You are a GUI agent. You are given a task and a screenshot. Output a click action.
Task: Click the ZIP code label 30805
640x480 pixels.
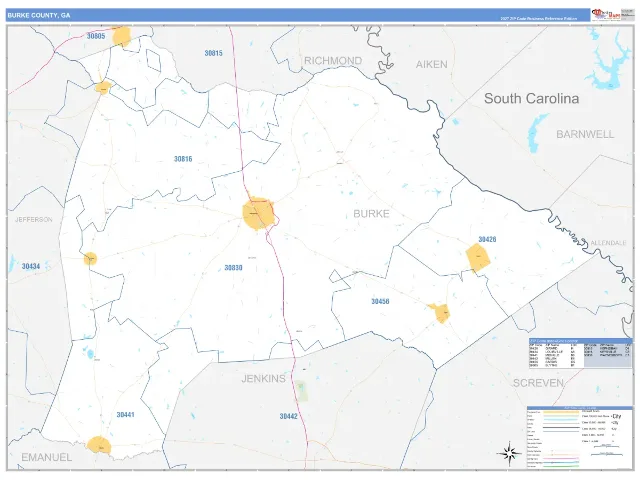(x=96, y=36)
